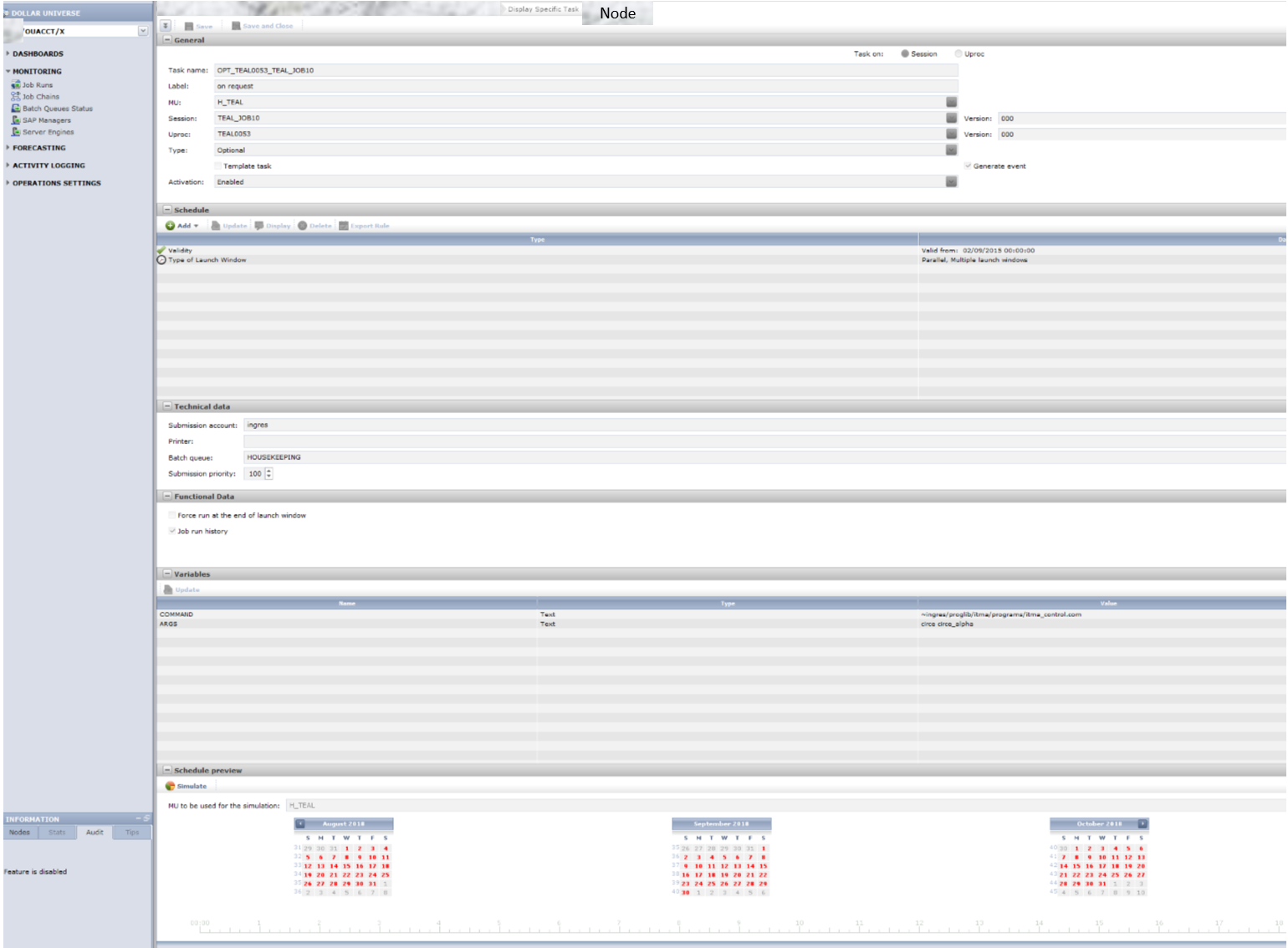Go to next month on October calendar
1288x948 pixels.
pyautogui.click(x=1142, y=824)
